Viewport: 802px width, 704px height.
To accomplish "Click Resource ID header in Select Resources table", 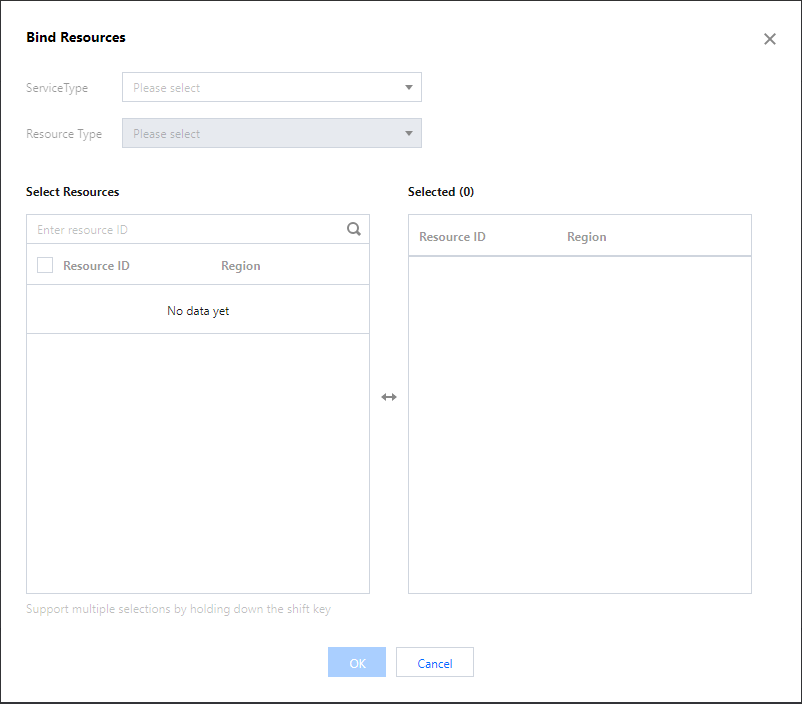I will (96, 266).
